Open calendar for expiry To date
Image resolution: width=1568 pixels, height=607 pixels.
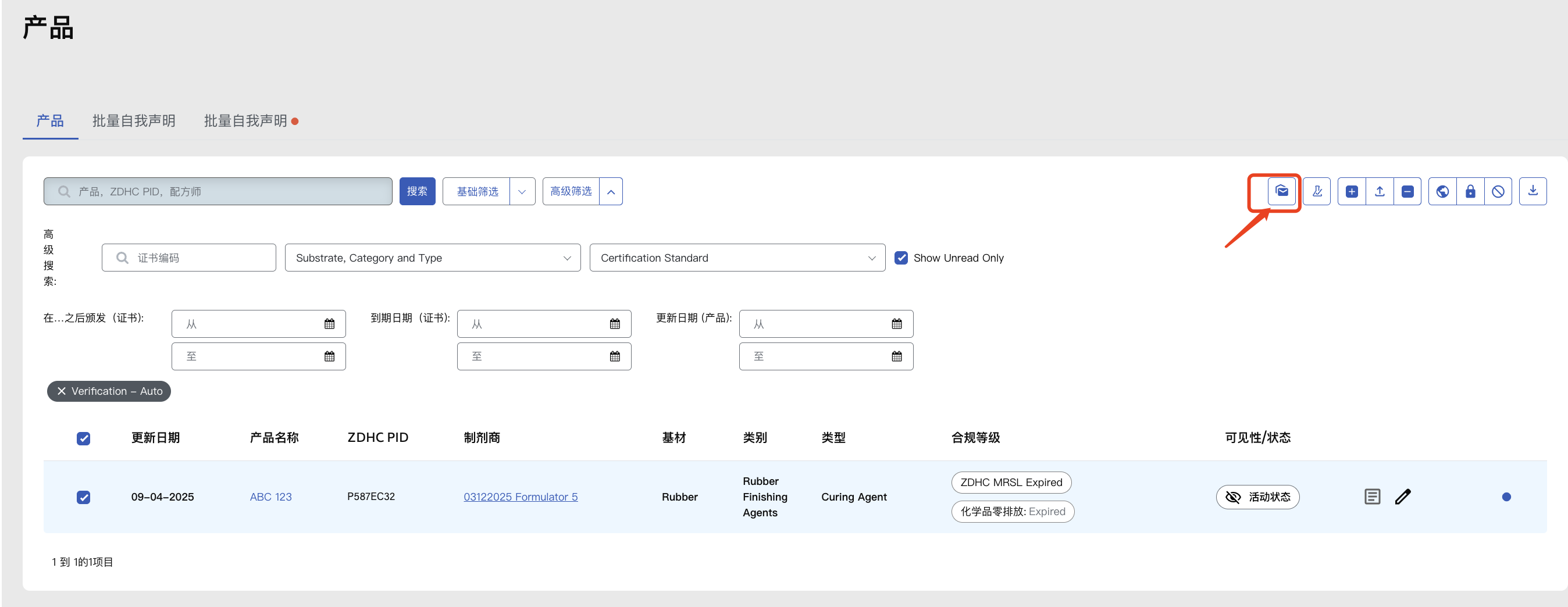[615, 356]
